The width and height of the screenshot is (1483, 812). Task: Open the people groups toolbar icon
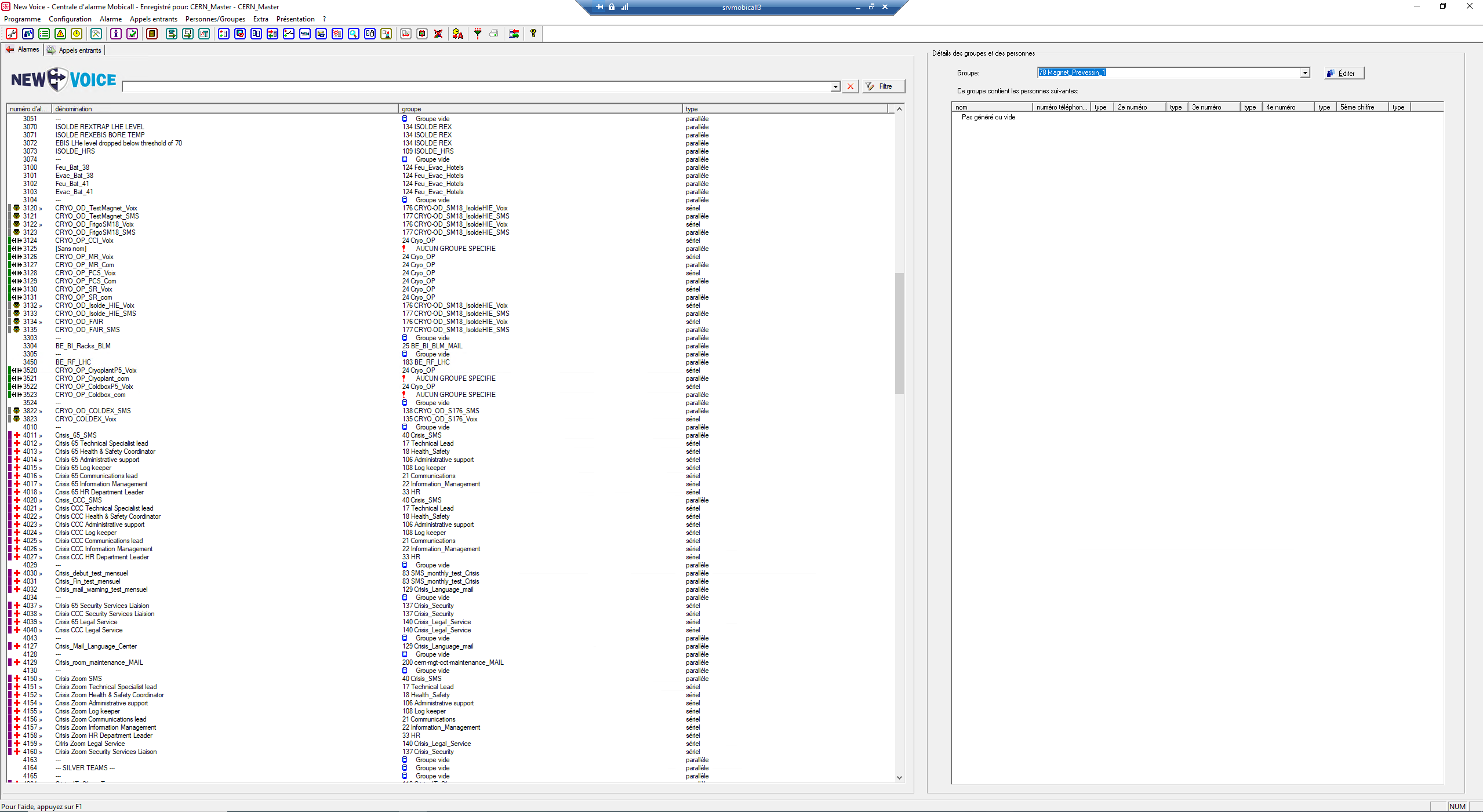[28, 34]
